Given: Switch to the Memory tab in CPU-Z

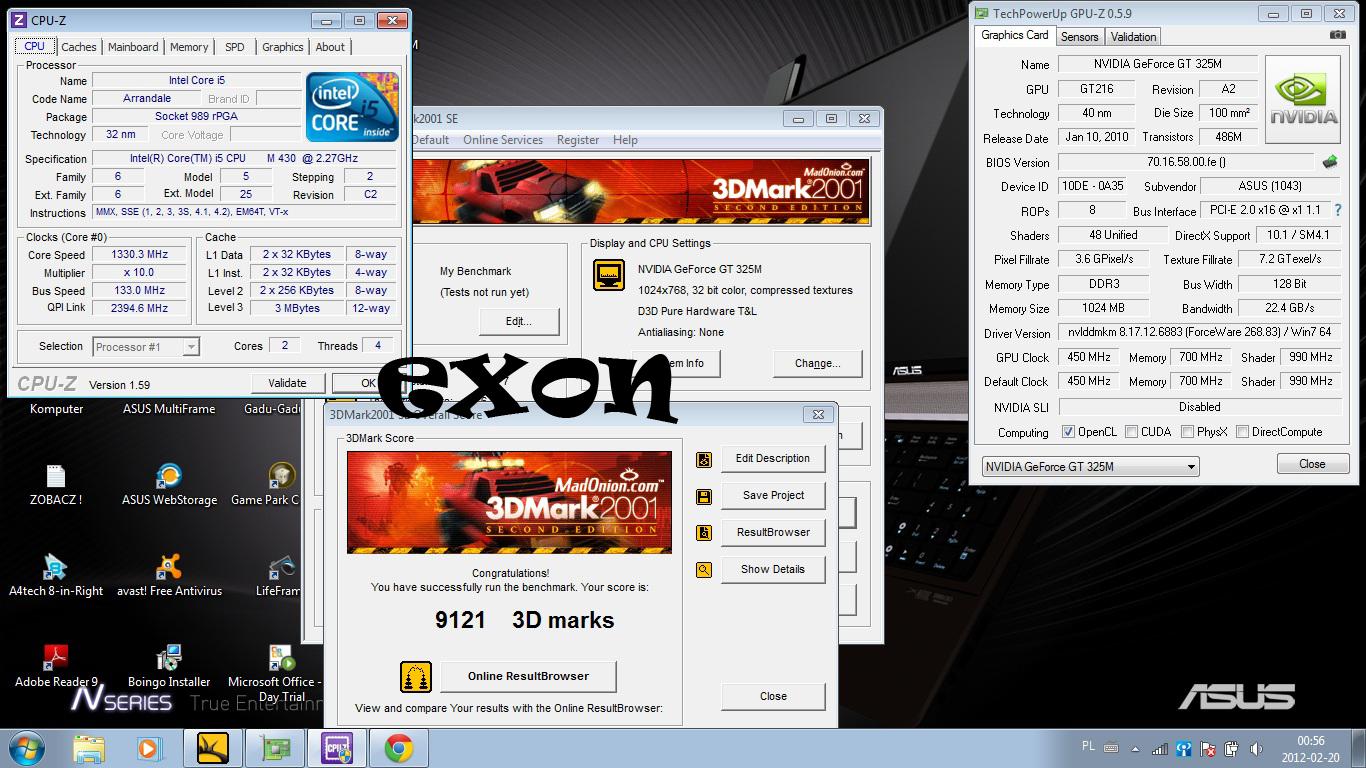Looking at the screenshot, I should (x=189, y=47).
